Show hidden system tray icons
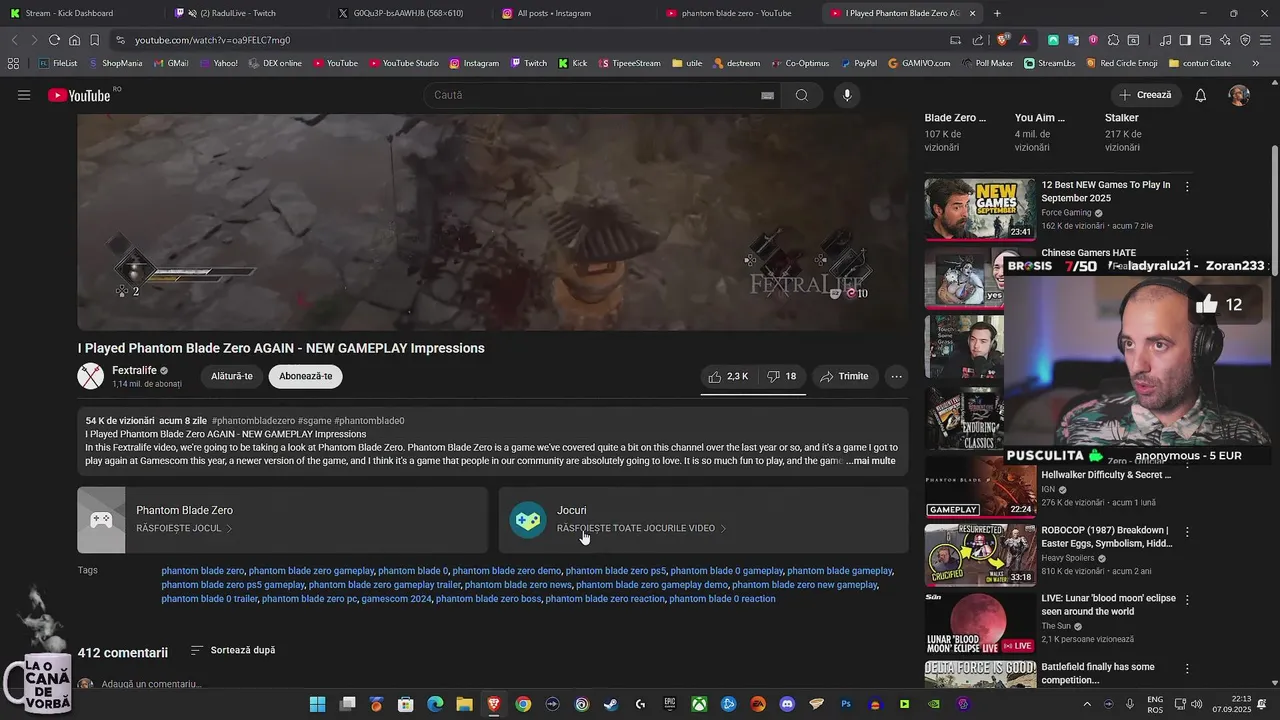 click(x=1088, y=704)
